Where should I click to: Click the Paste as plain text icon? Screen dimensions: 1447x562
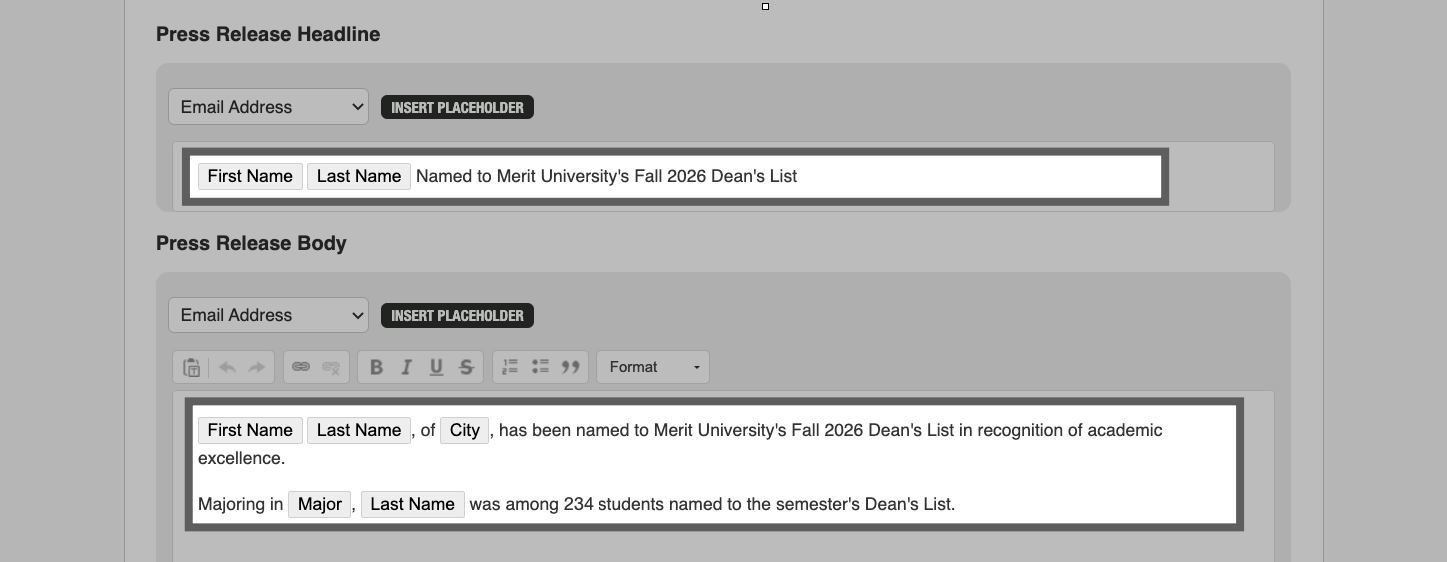tap(192, 367)
